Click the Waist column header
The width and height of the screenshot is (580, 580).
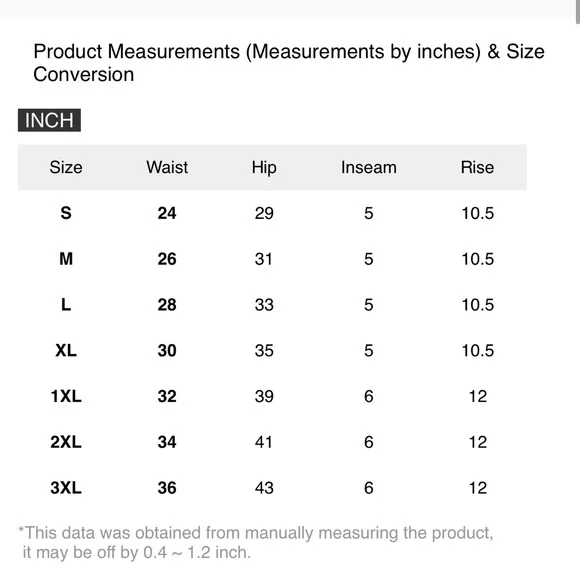[x=167, y=167]
